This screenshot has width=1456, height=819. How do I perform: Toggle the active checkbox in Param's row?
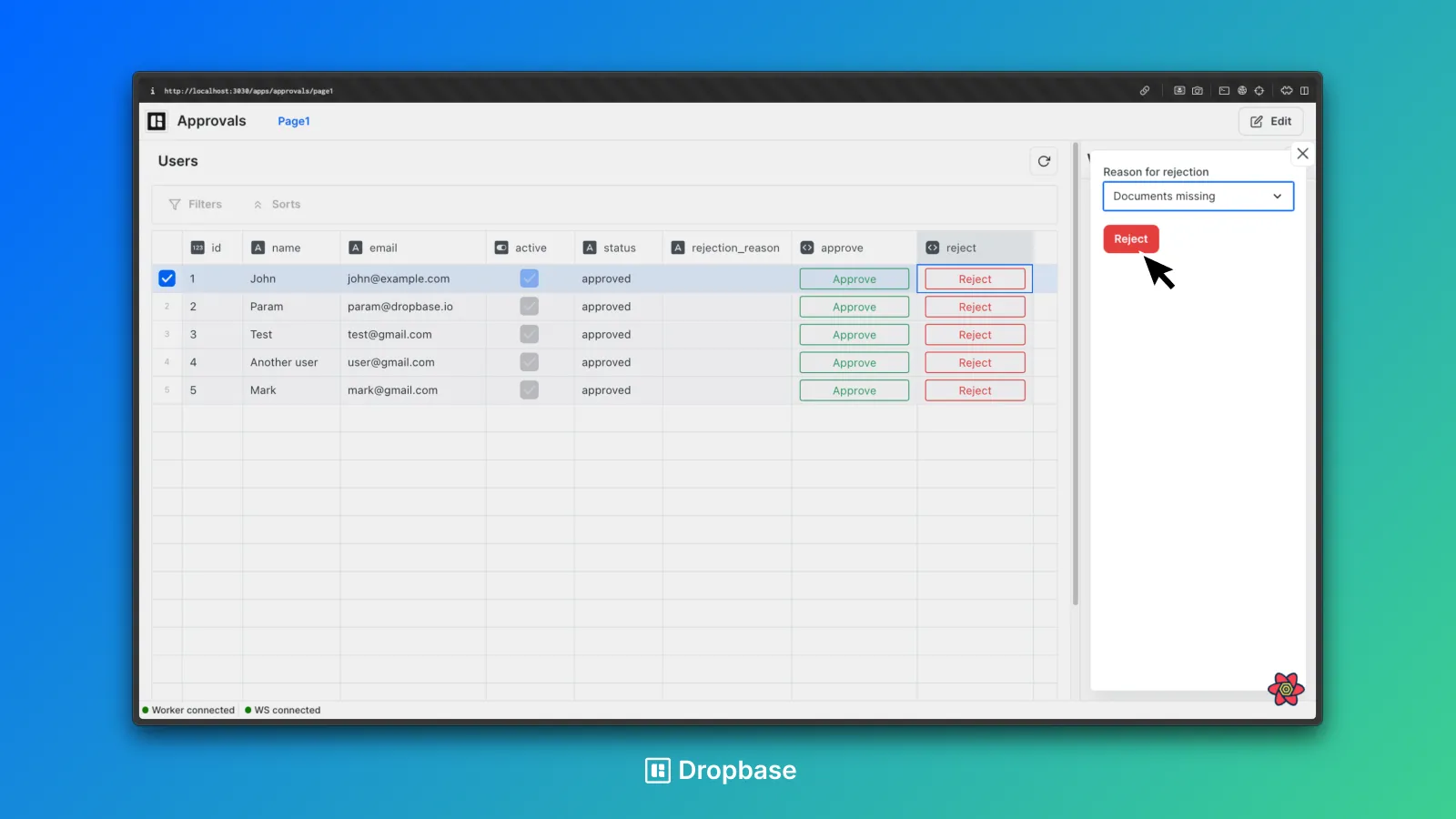click(x=529, y=307)
